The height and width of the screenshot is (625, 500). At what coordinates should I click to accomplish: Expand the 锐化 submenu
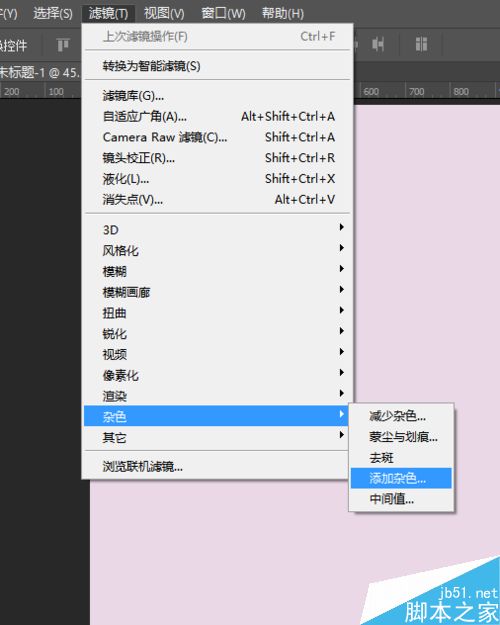tap(217, 333)
